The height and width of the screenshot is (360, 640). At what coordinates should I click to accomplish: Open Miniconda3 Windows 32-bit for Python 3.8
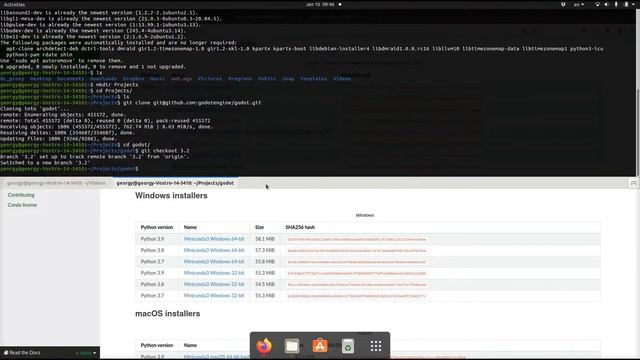click(x=214, y=284)
